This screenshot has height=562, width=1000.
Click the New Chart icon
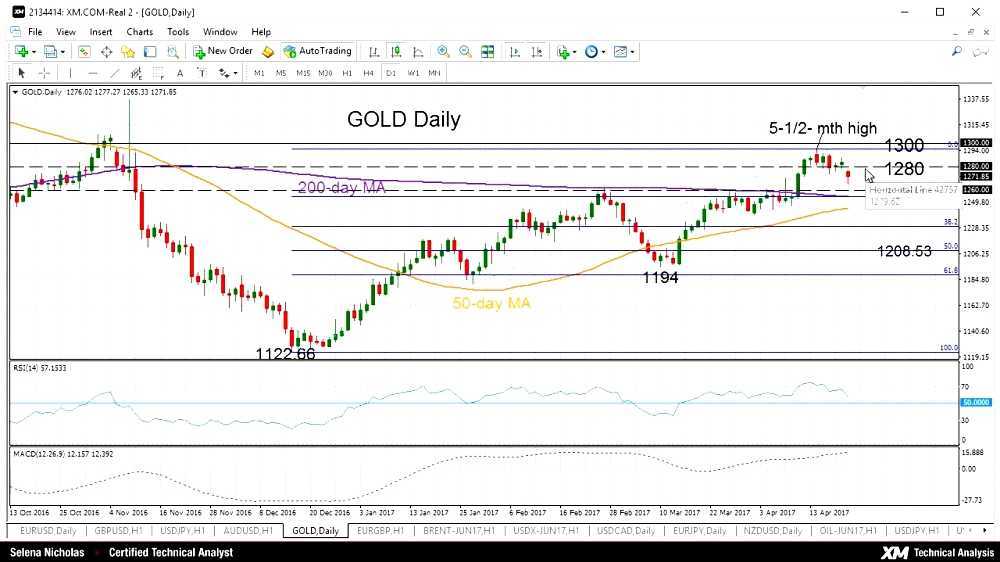point(21,52)
